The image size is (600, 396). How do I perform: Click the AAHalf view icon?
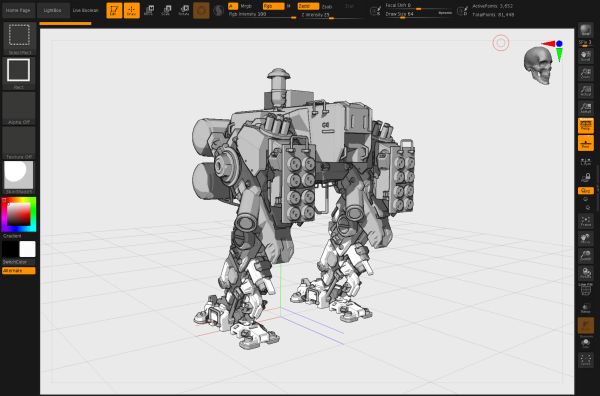tap(585, 108)
